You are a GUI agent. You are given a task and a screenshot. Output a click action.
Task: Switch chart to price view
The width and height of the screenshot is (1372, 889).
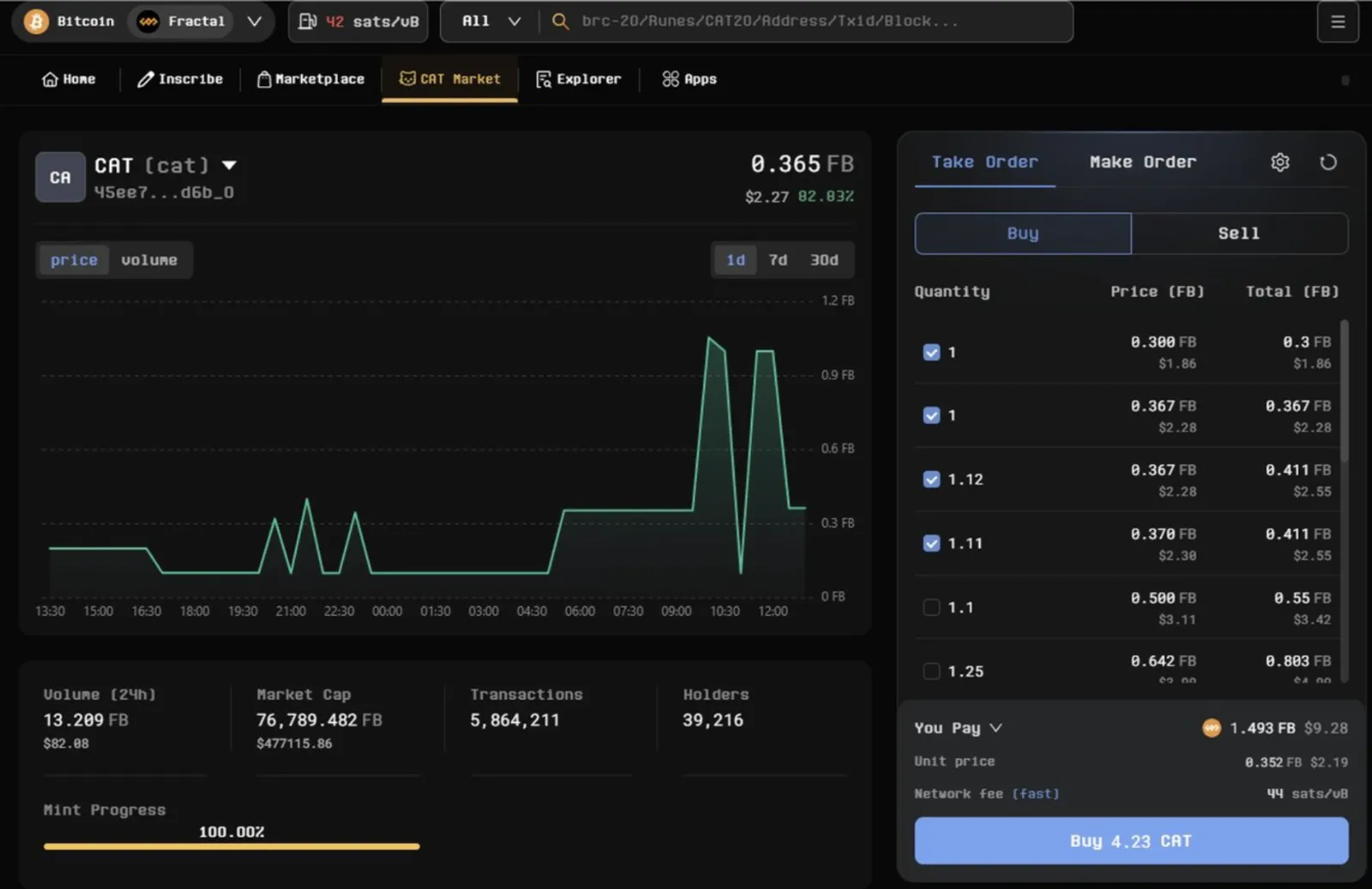pyautogui.click(x=74, y=260)
